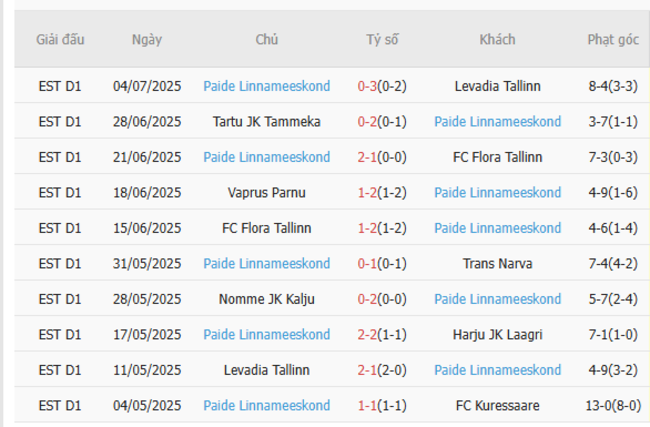Open the FC Kuressaare team link
The height and width of the screenshot is (427, 650).
[497, 406]
